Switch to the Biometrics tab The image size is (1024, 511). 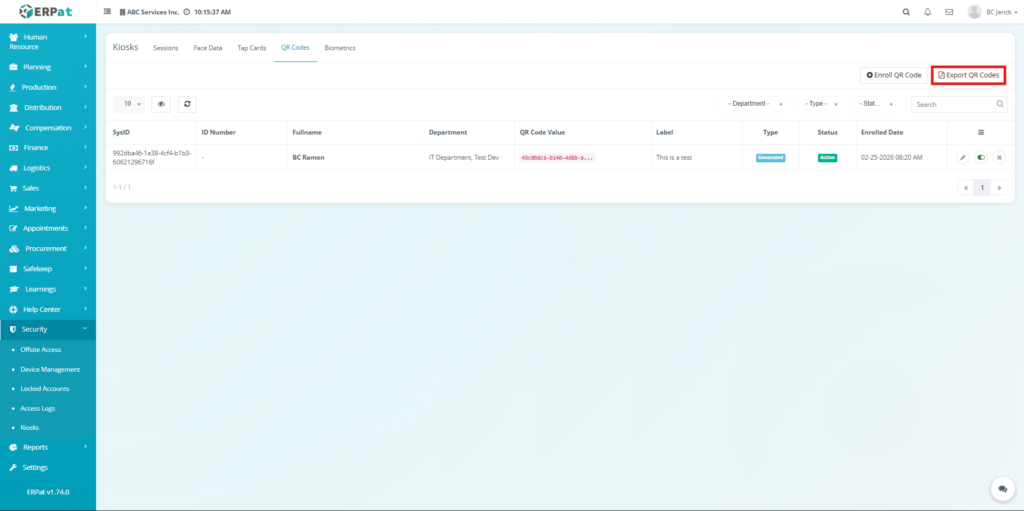pyautogui.click(x=340, y=48)
